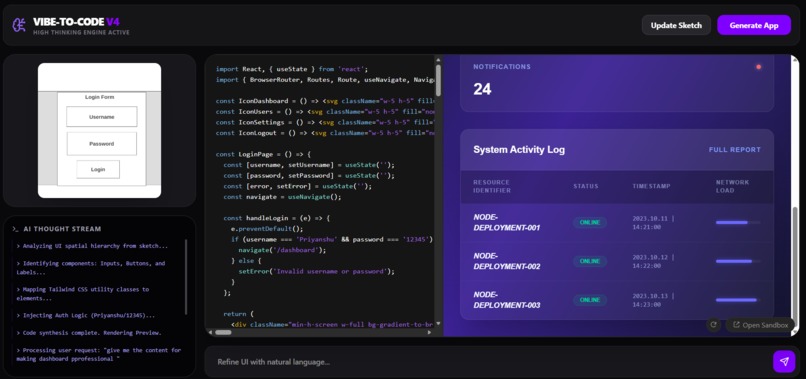Image resolution: width=806 pixels, height=379 pixels.
Task: Click the 'const IconLogout' code line
Action: (x=325, y=133)
